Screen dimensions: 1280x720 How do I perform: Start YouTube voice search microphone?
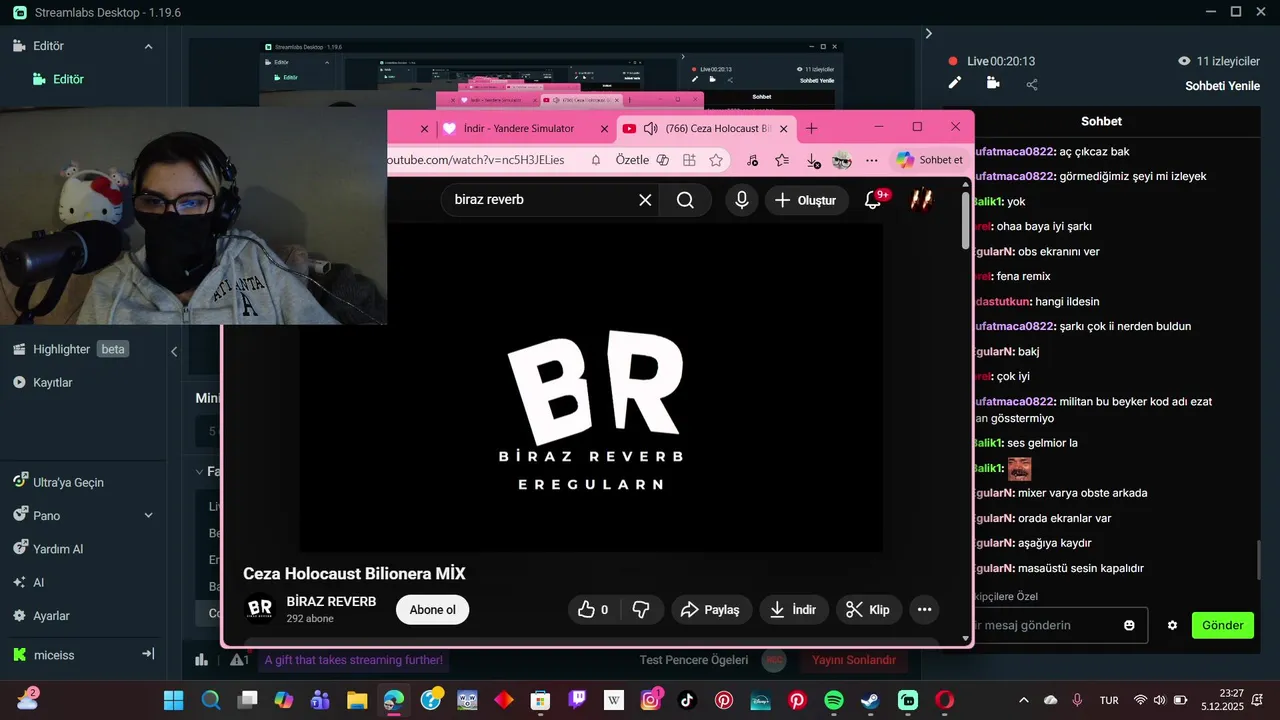click(741, 200)
